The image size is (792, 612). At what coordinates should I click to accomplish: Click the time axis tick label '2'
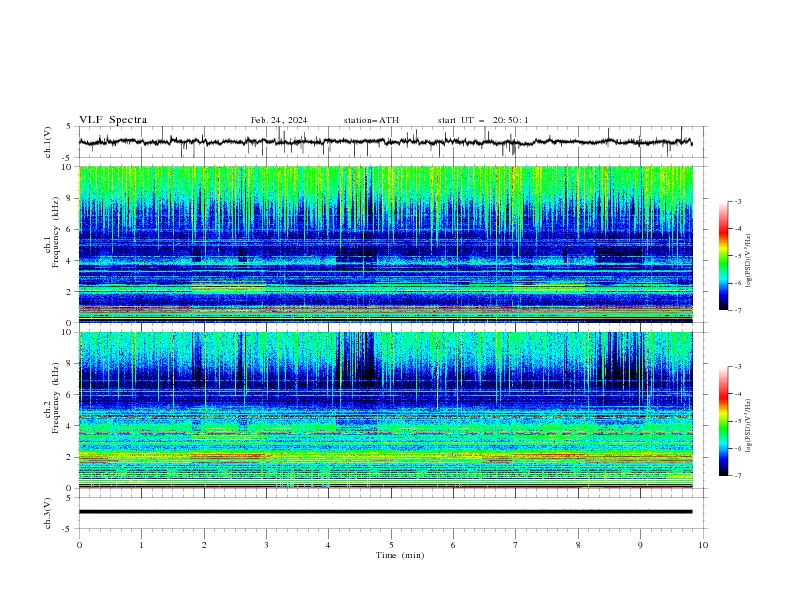pyautogui.click(x=204, y=545)
